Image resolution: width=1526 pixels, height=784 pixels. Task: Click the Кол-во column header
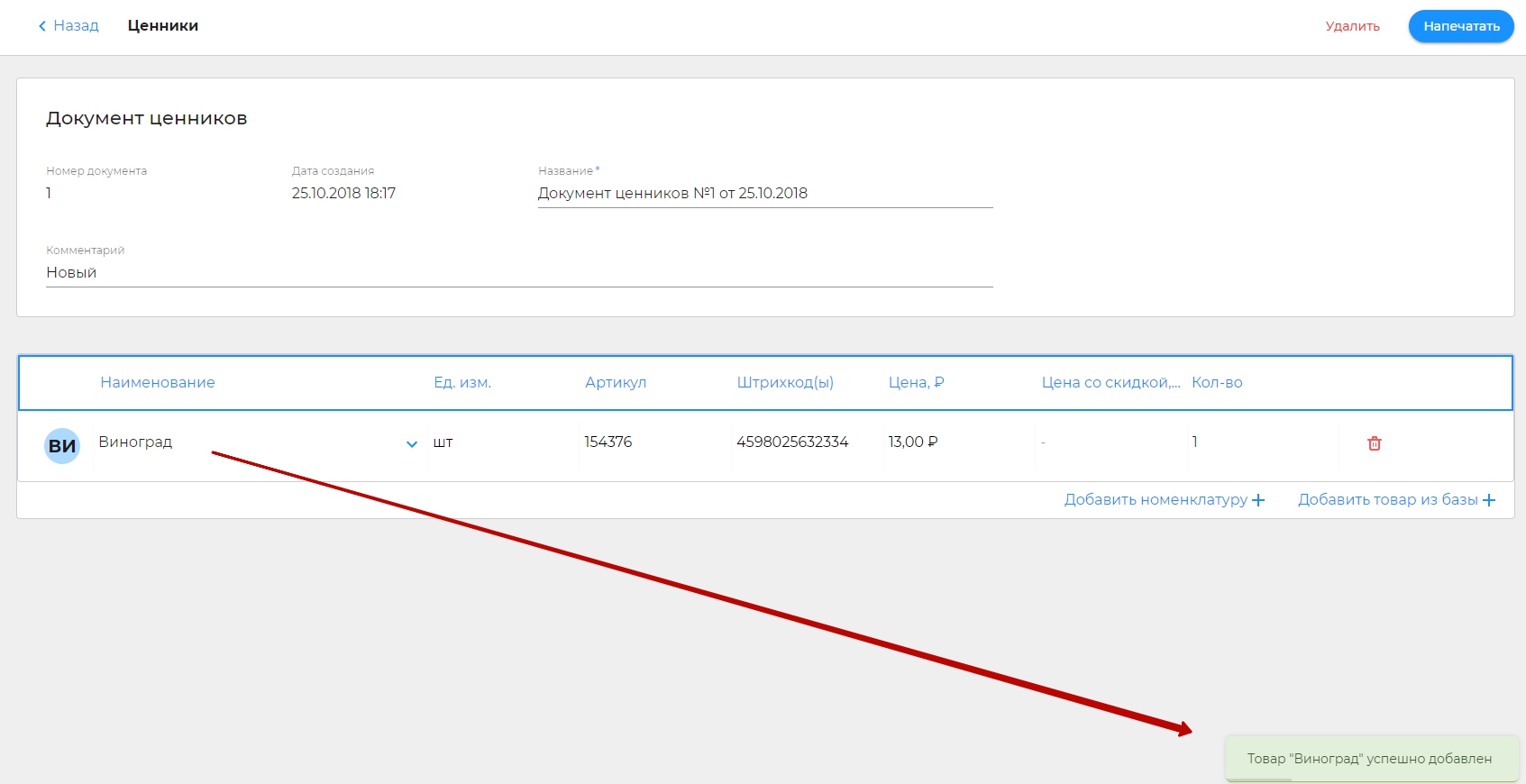(1217, 382)
